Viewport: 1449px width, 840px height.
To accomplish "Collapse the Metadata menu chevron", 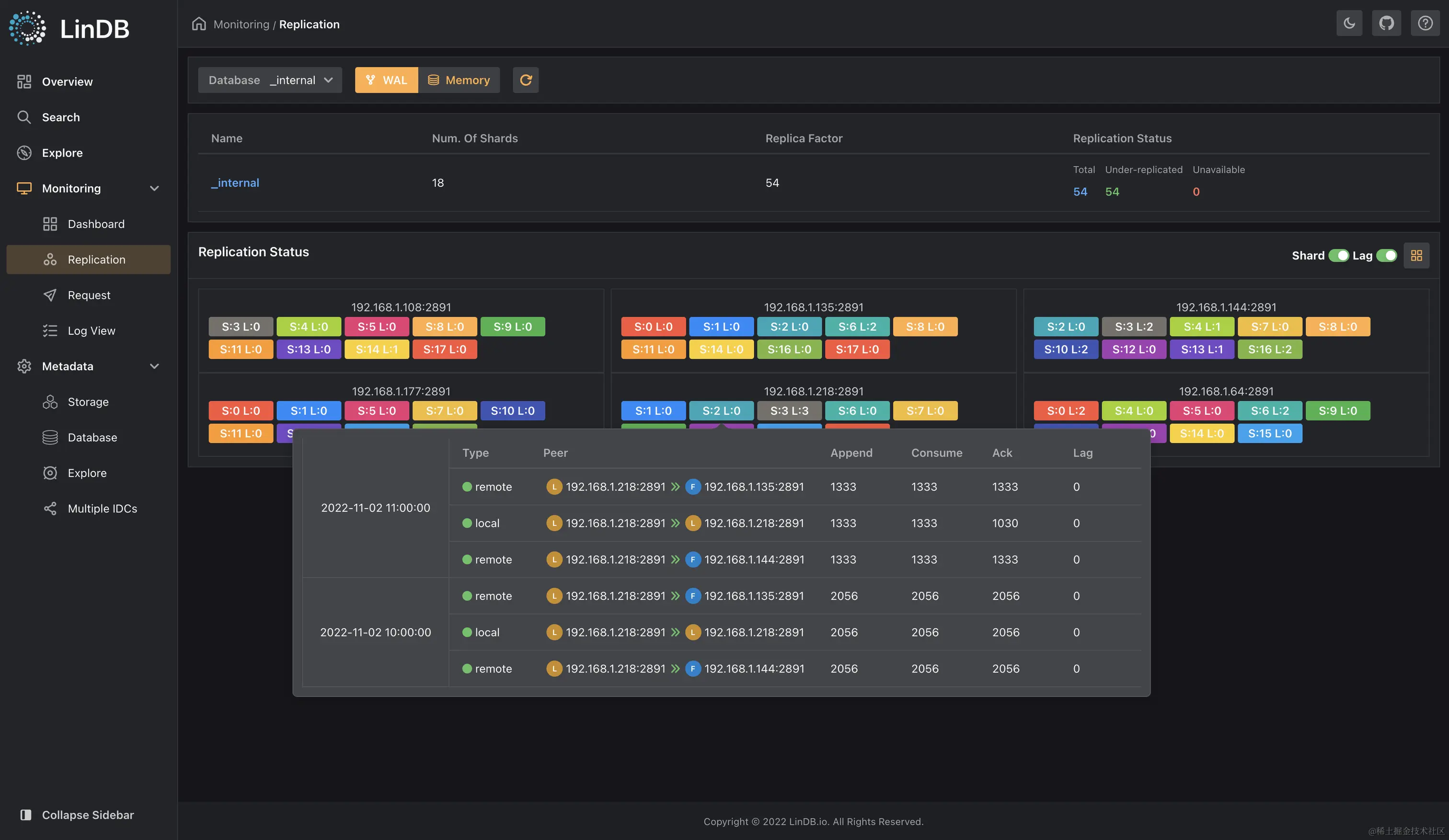I will pos(154,366).
